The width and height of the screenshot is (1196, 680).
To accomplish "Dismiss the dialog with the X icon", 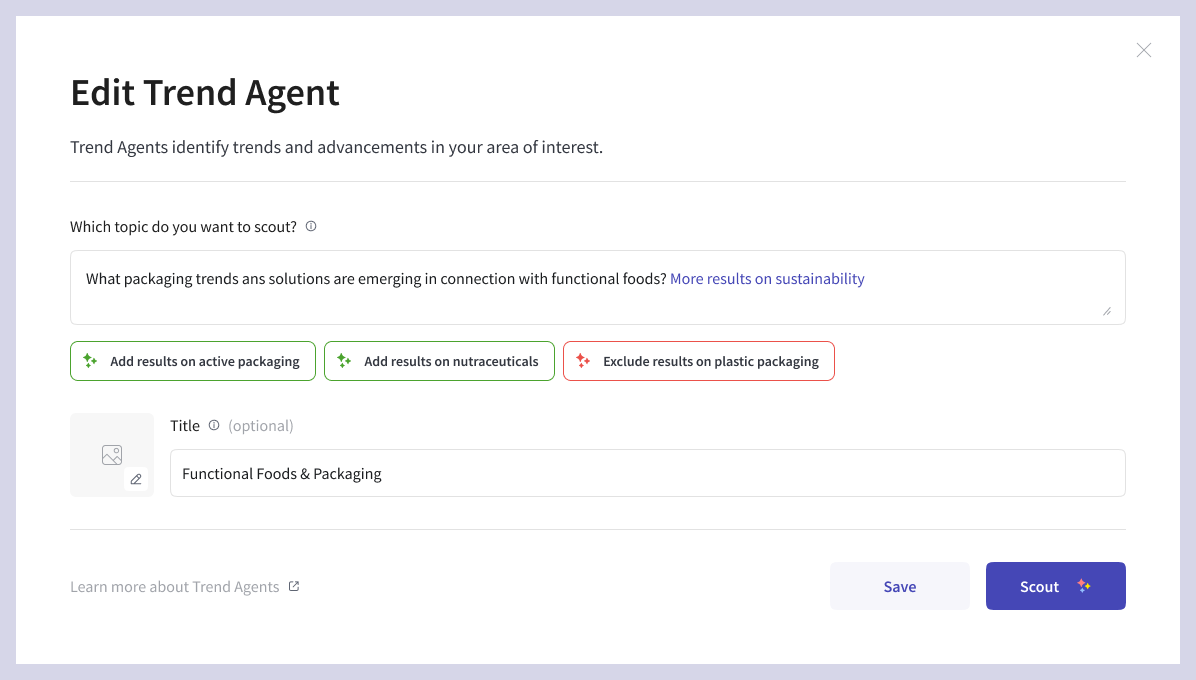I will point(1144,50).
